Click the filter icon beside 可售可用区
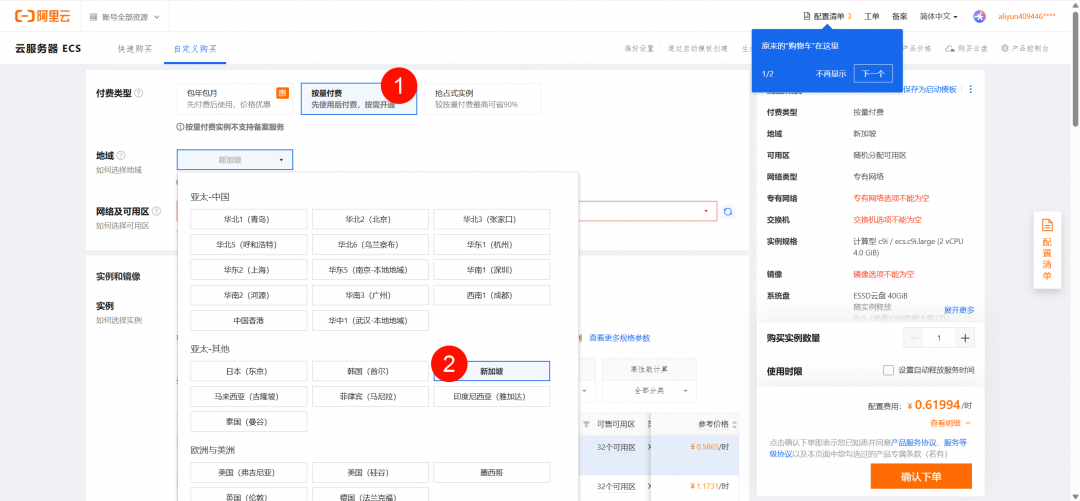 point(587,424)
